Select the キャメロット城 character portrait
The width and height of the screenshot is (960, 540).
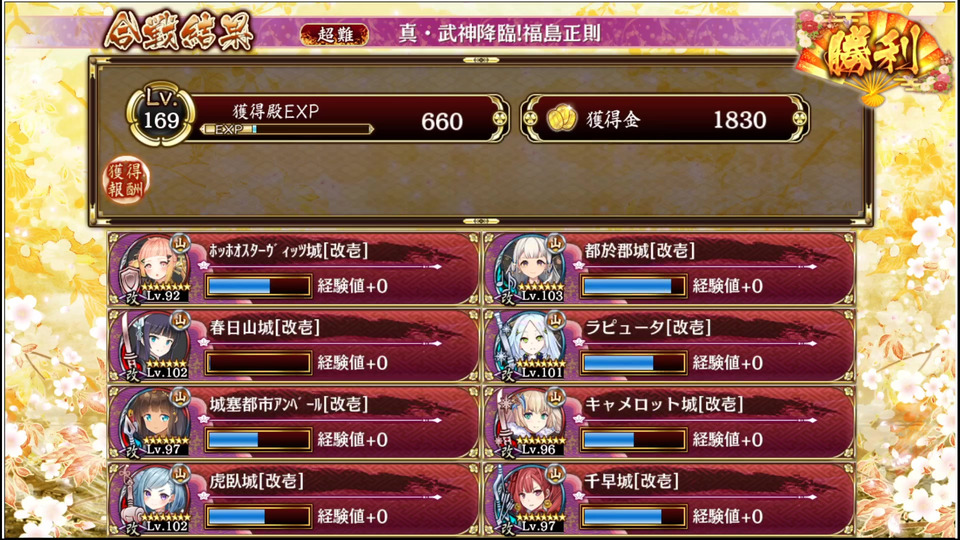pos(530,422)
